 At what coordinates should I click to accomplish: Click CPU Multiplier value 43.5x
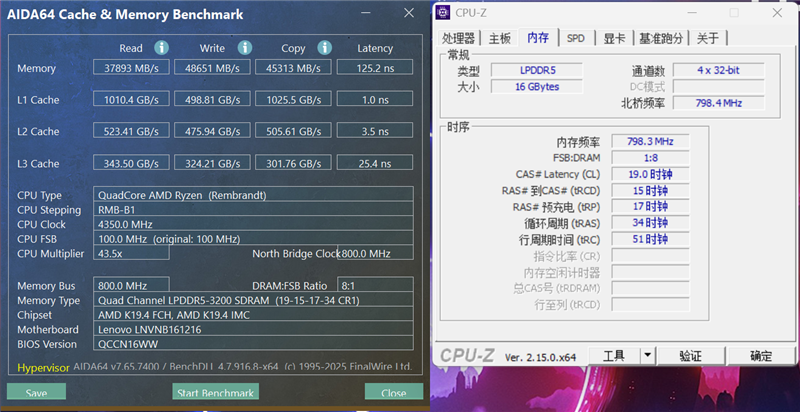point(131,252)
